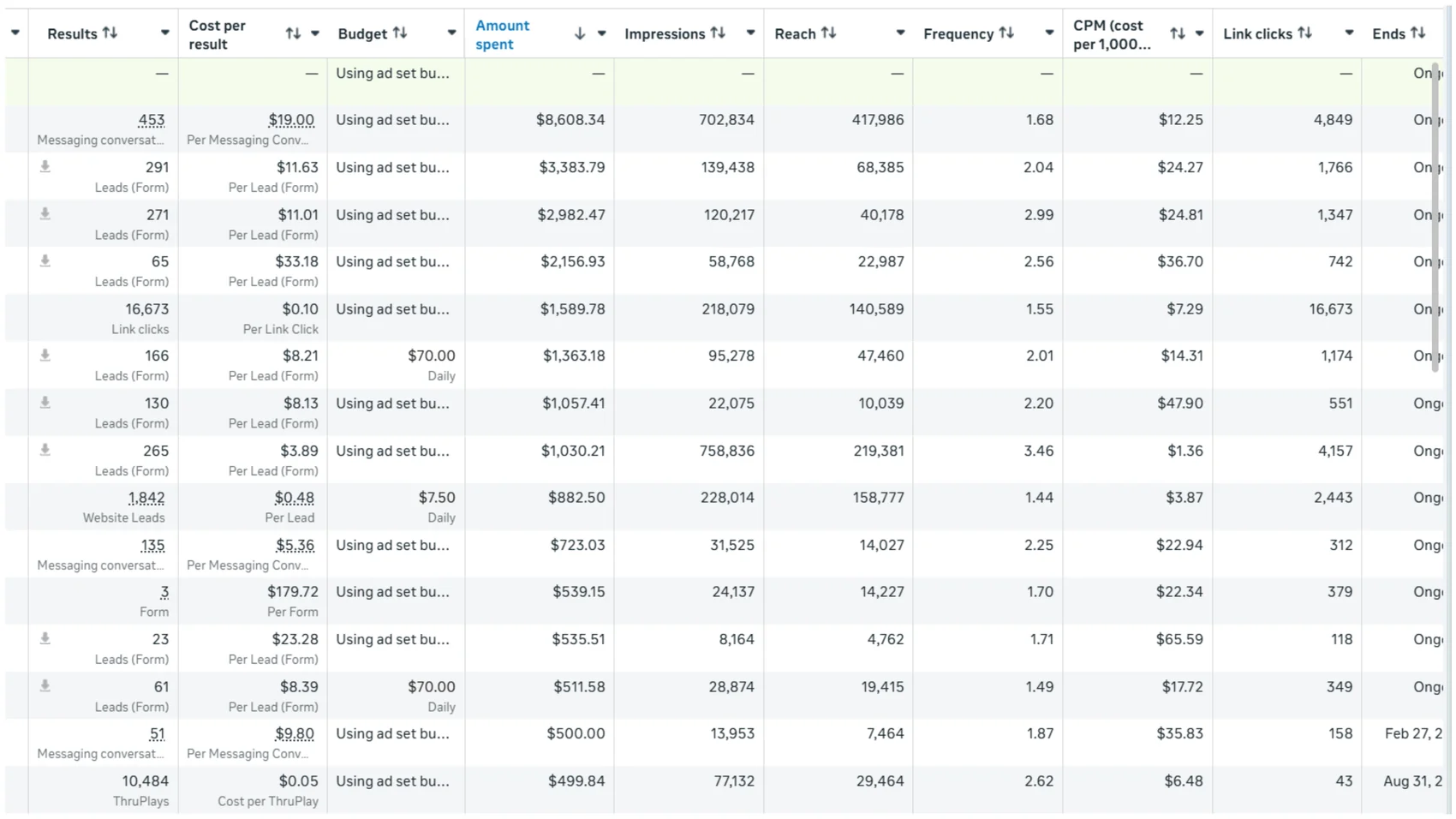
Task: Open the $9.80 cost per conversation link
Action: 295,733
